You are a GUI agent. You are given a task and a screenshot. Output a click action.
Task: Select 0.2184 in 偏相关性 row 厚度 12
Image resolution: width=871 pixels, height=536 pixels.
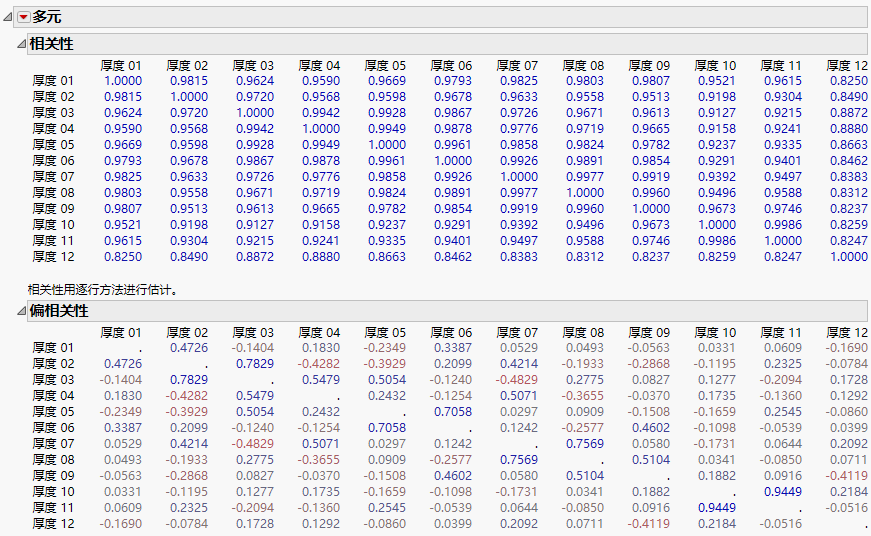coord(717,524)
